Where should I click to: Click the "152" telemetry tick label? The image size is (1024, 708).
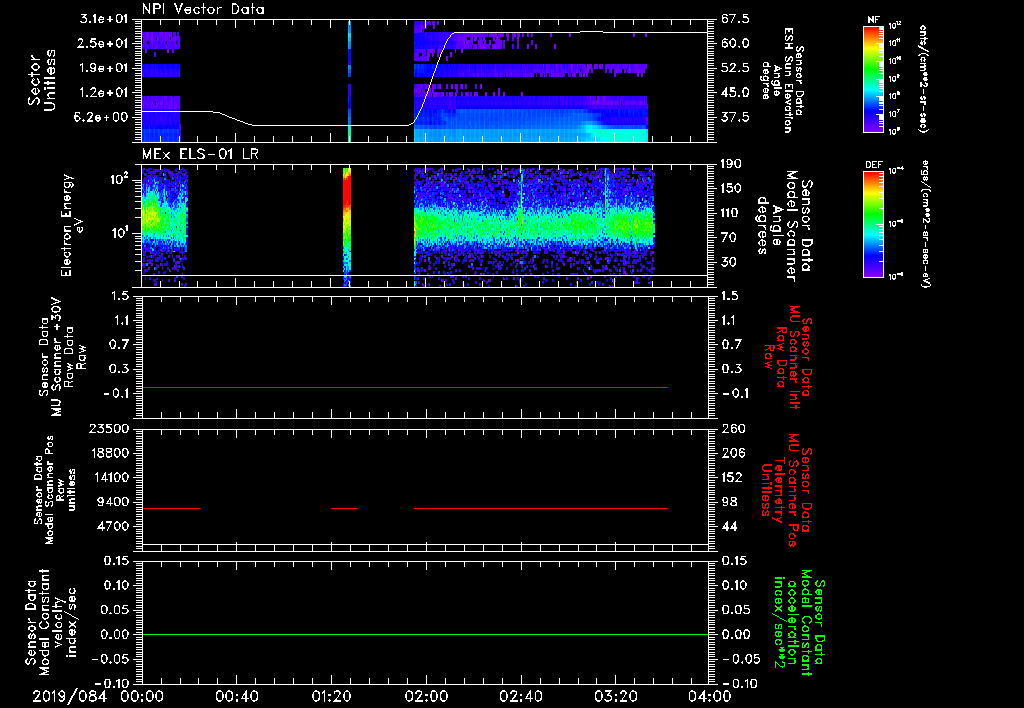coord(732,477)
